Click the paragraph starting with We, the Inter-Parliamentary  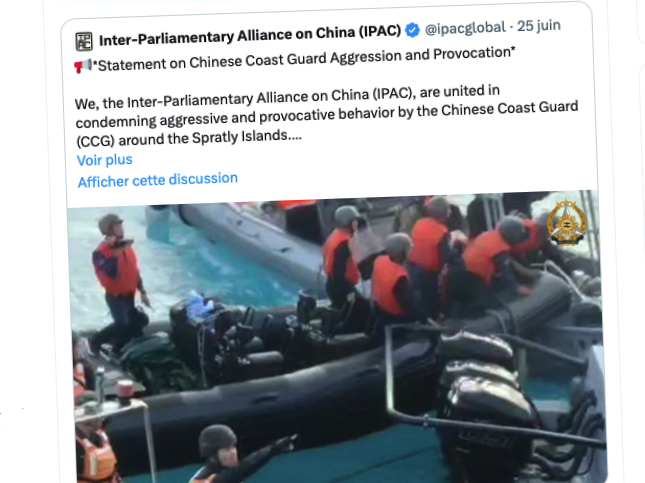327,116
